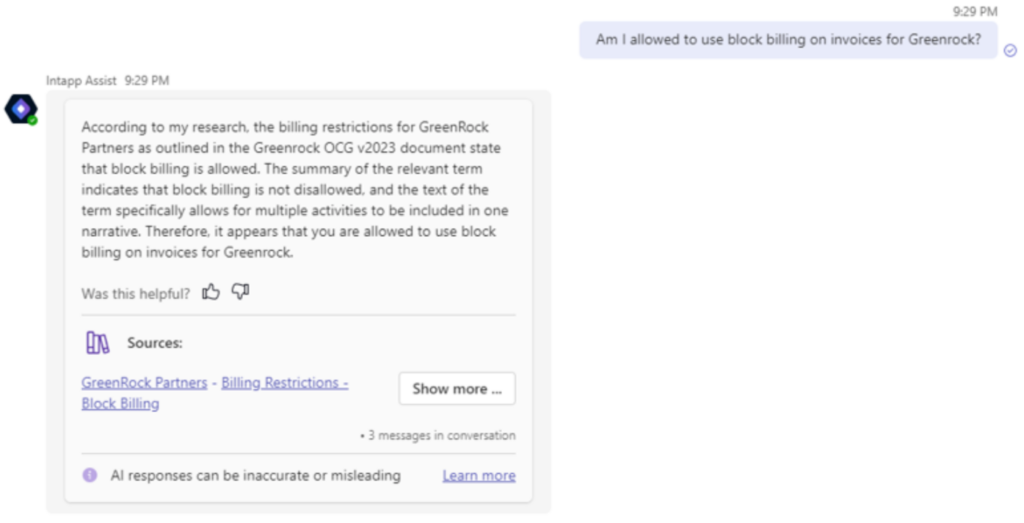Click the read receipt checkmark icon
Screen dimensions: 1024x523
1010,50
